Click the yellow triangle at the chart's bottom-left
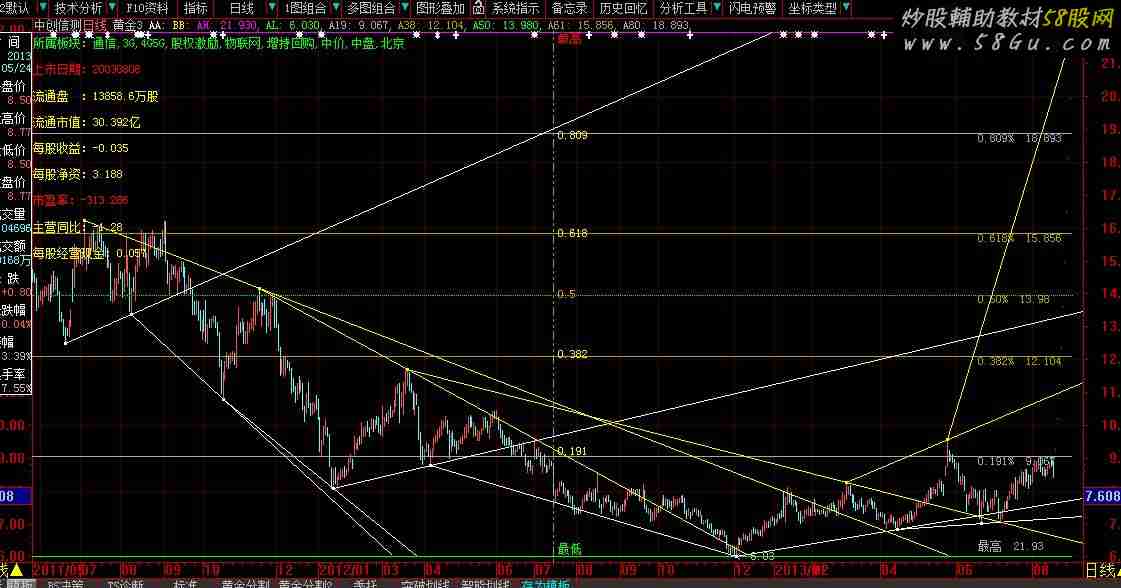Screen dimensions: 1121x588 click(x=16, y=569)
